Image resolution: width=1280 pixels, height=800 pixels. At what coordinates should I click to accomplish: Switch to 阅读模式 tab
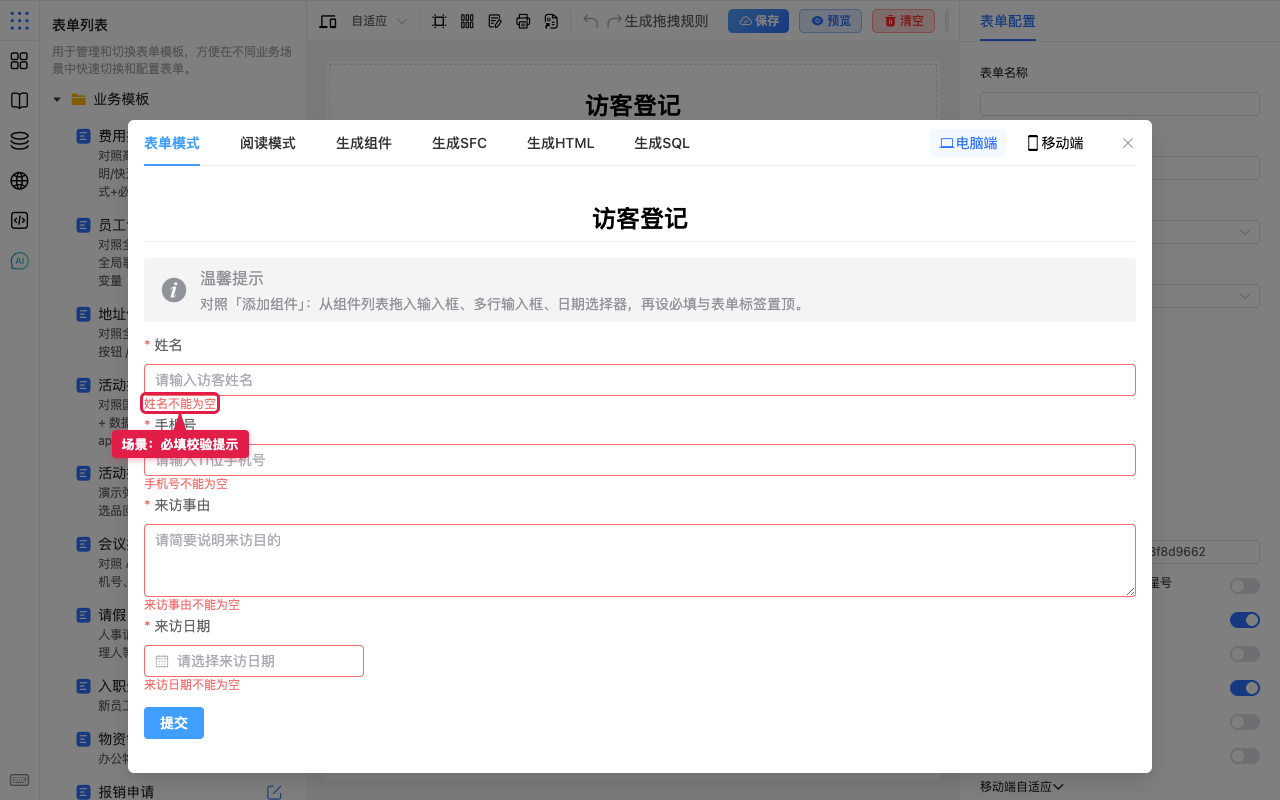[x=268, y=143]
